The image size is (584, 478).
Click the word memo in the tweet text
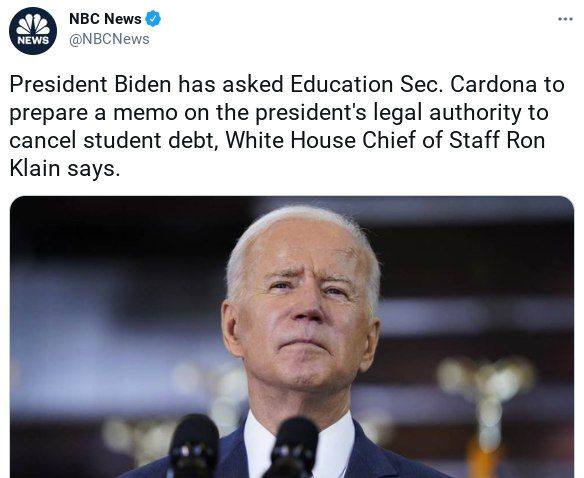coord(146,113)
